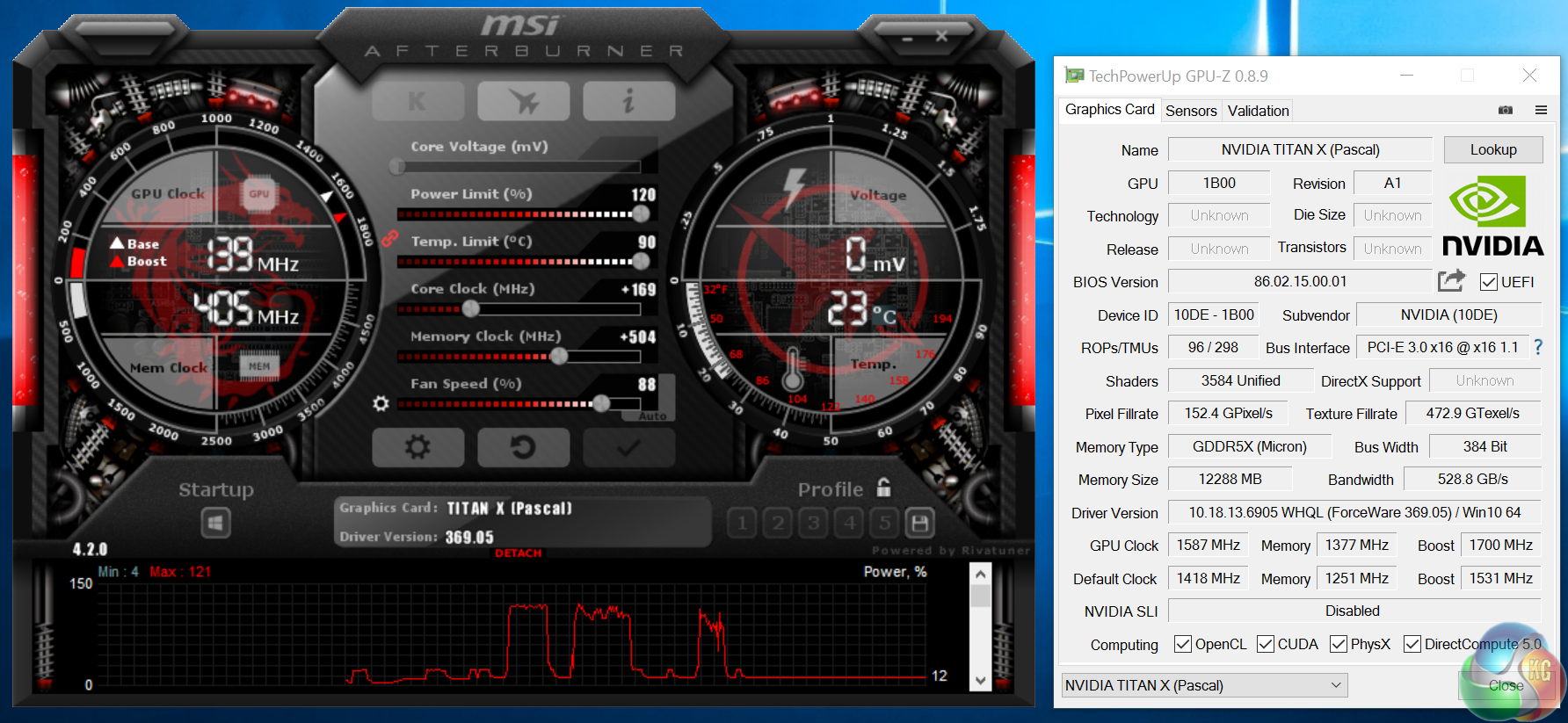
Task: Click the Device ID value 10DE - 1B00
Action: click(x=1214, y=315)
